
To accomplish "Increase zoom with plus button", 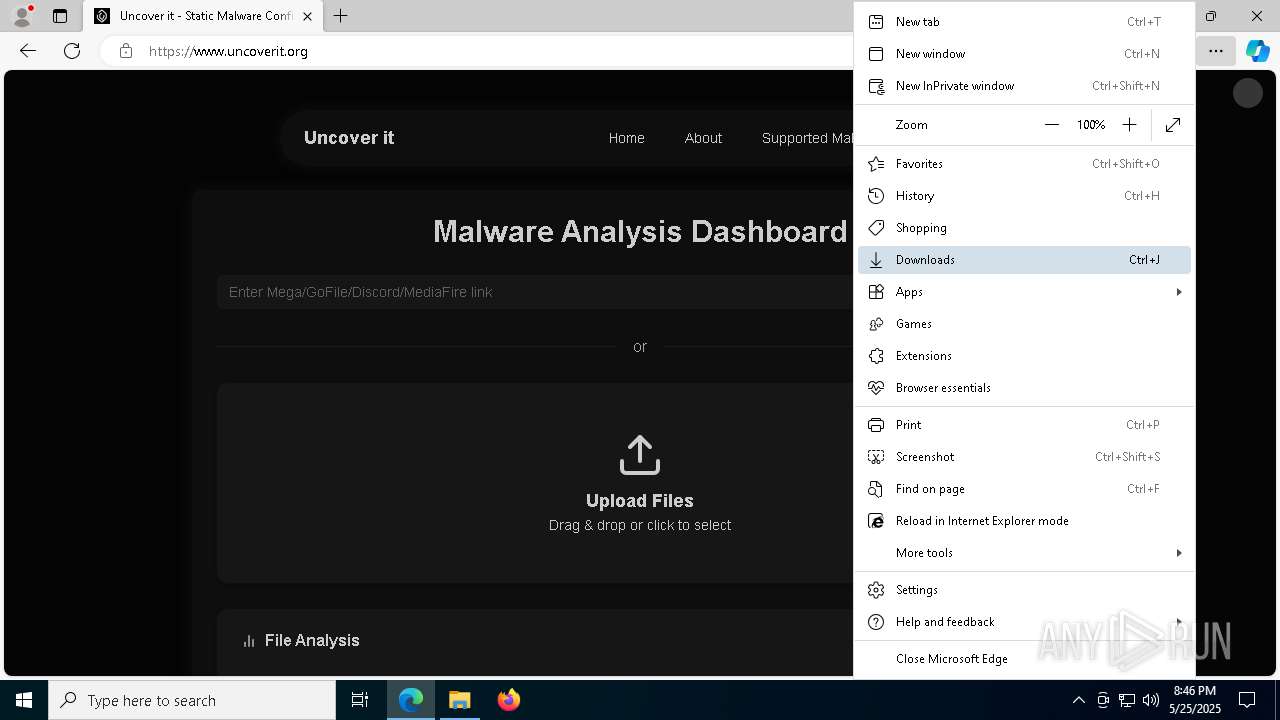I will click(x=1129, y=125).
